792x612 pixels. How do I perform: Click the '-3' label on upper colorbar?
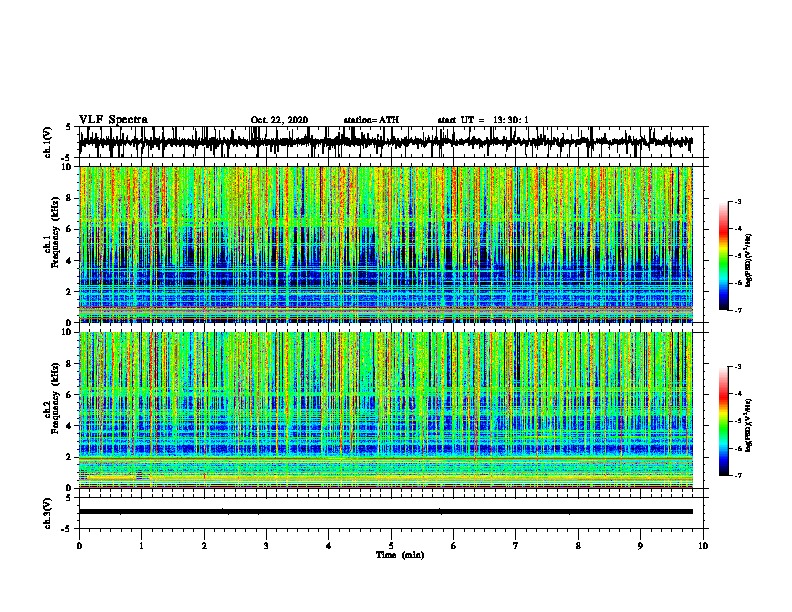(x=737, y=201)
